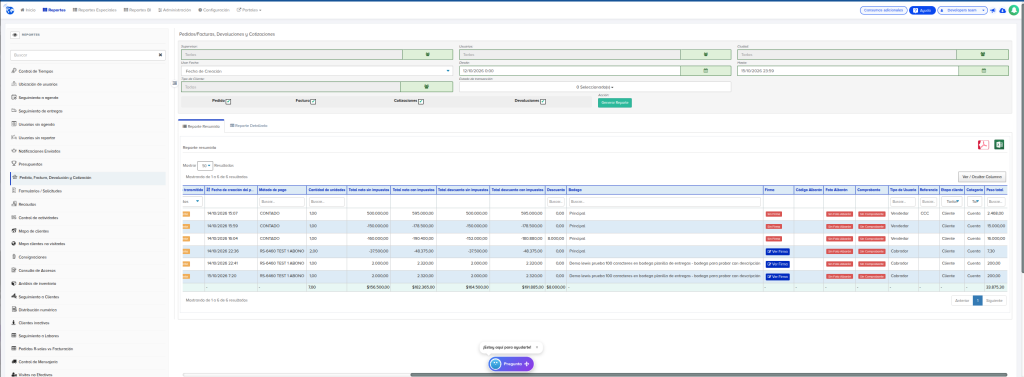Change the Mostrar results count dropdown

click(x=204, y=166)
